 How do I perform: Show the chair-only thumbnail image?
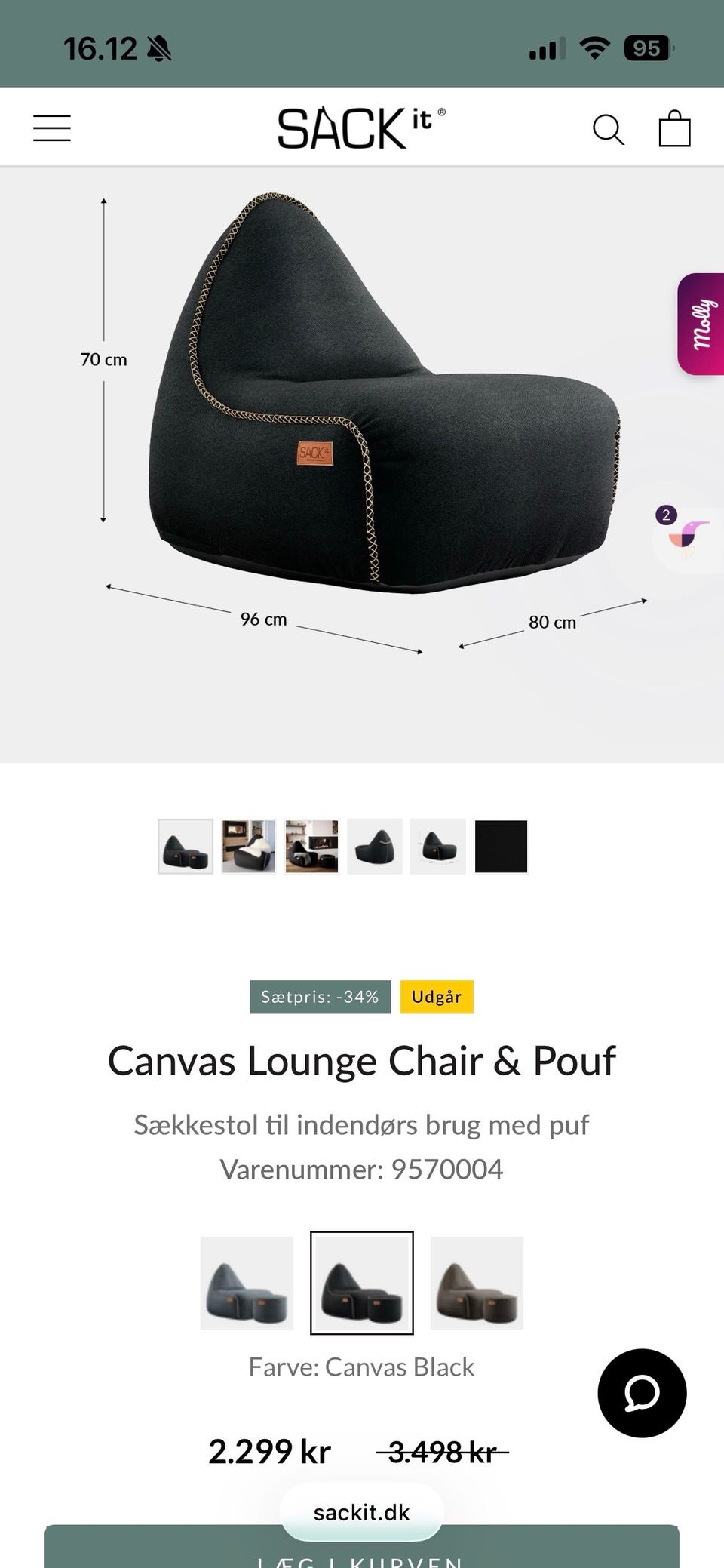[375, 846]
